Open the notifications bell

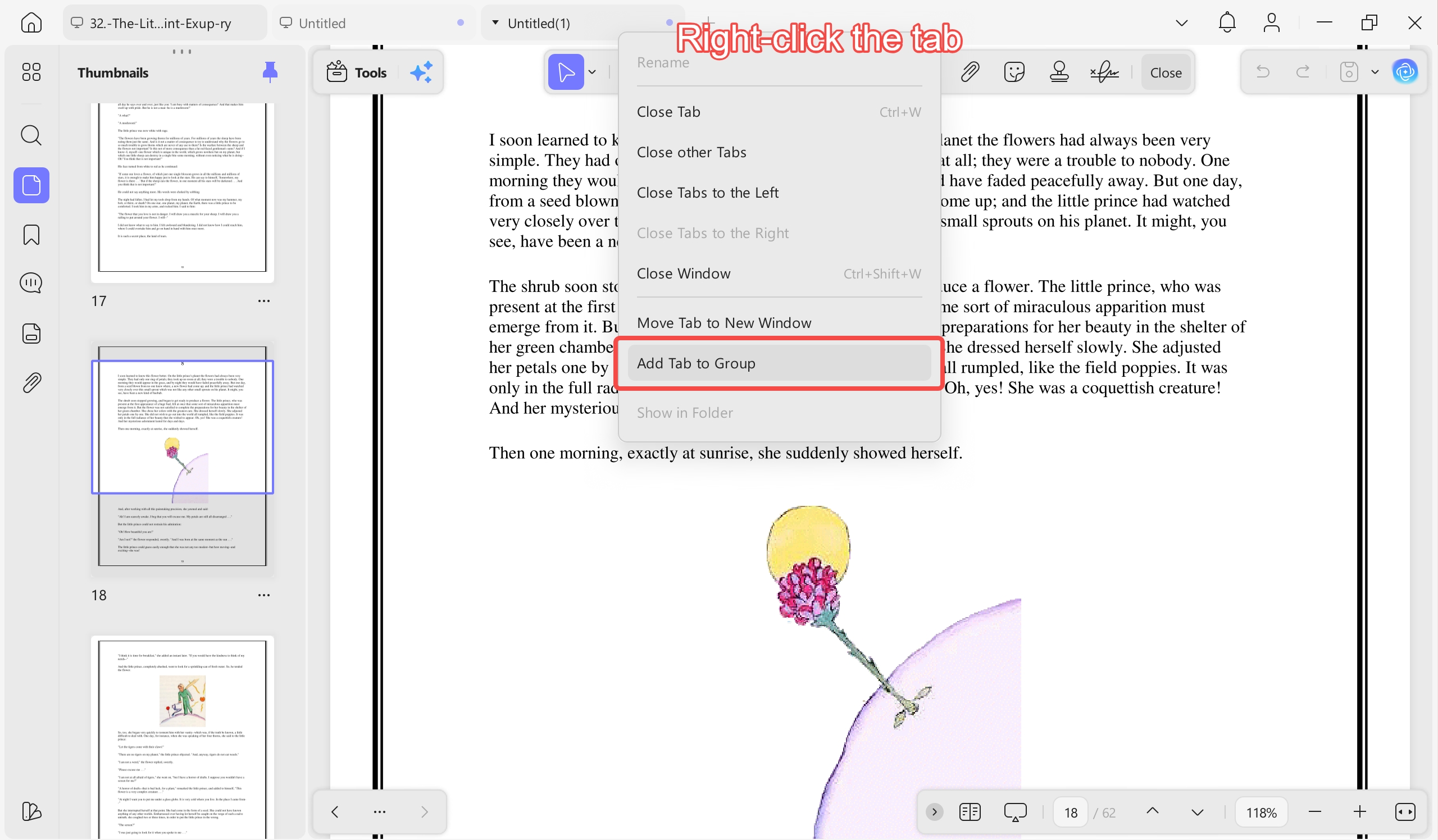[x=1227, y=23]
